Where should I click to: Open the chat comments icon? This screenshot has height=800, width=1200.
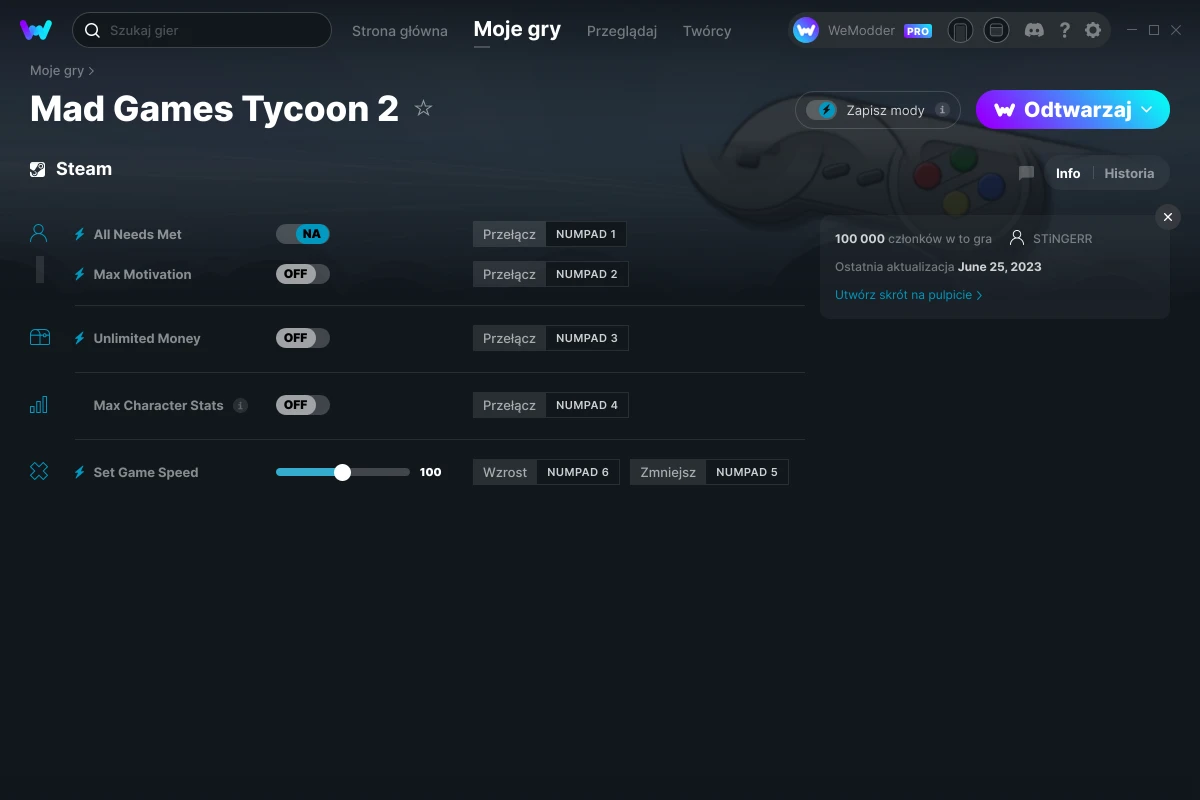click(x=1026, y=173)
